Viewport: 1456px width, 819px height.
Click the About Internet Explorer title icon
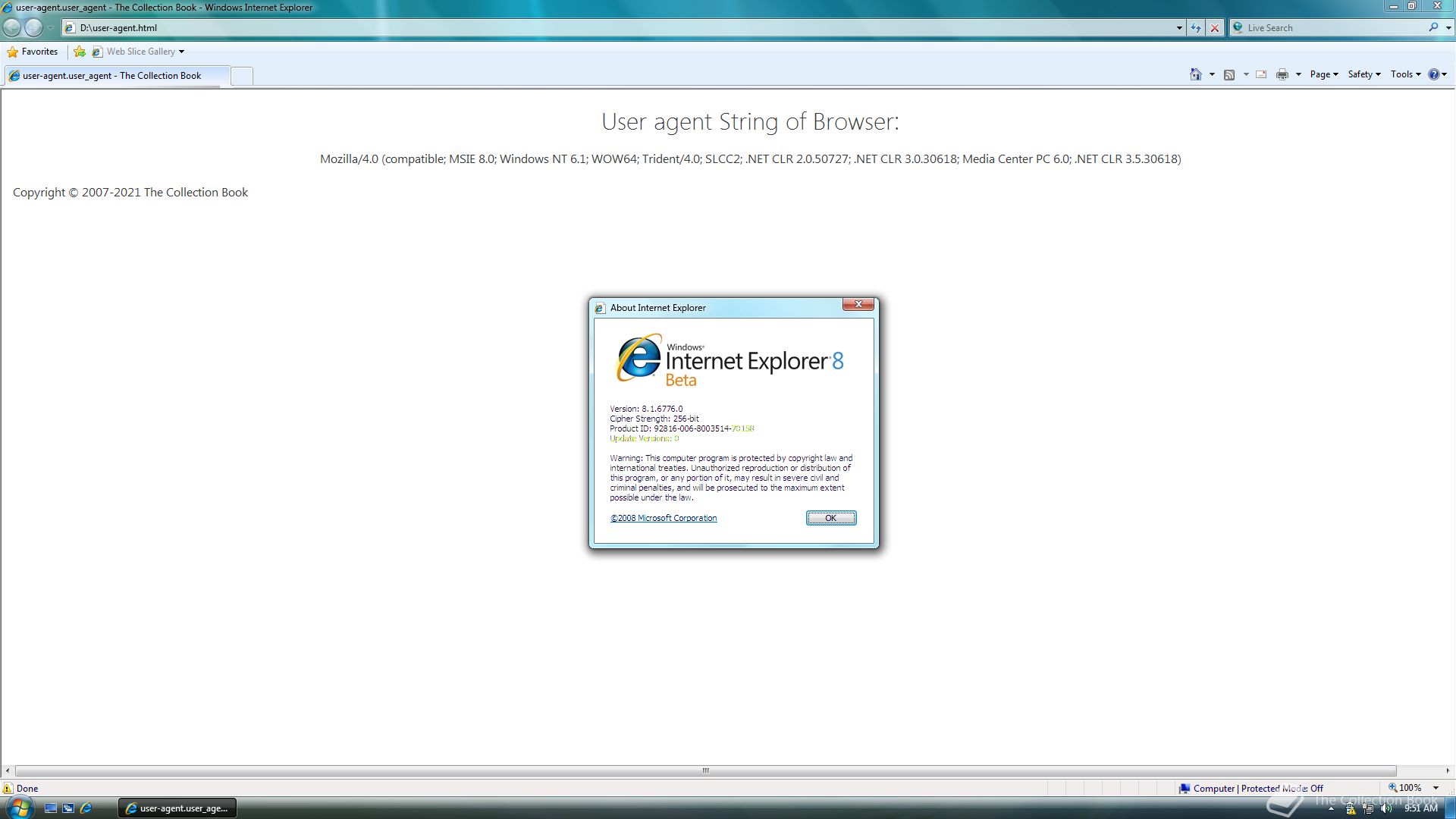point(600,308)
